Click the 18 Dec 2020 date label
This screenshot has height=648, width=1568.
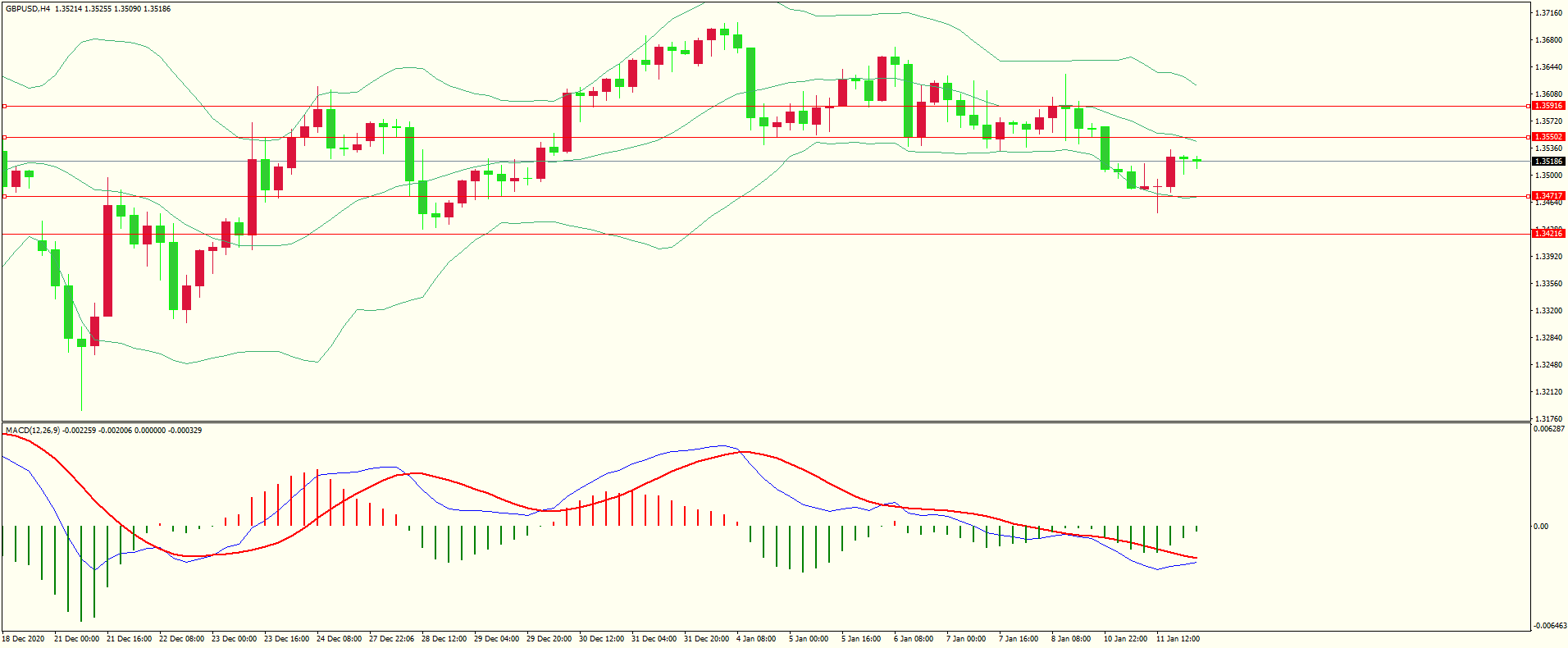click(x=24, y=639)
